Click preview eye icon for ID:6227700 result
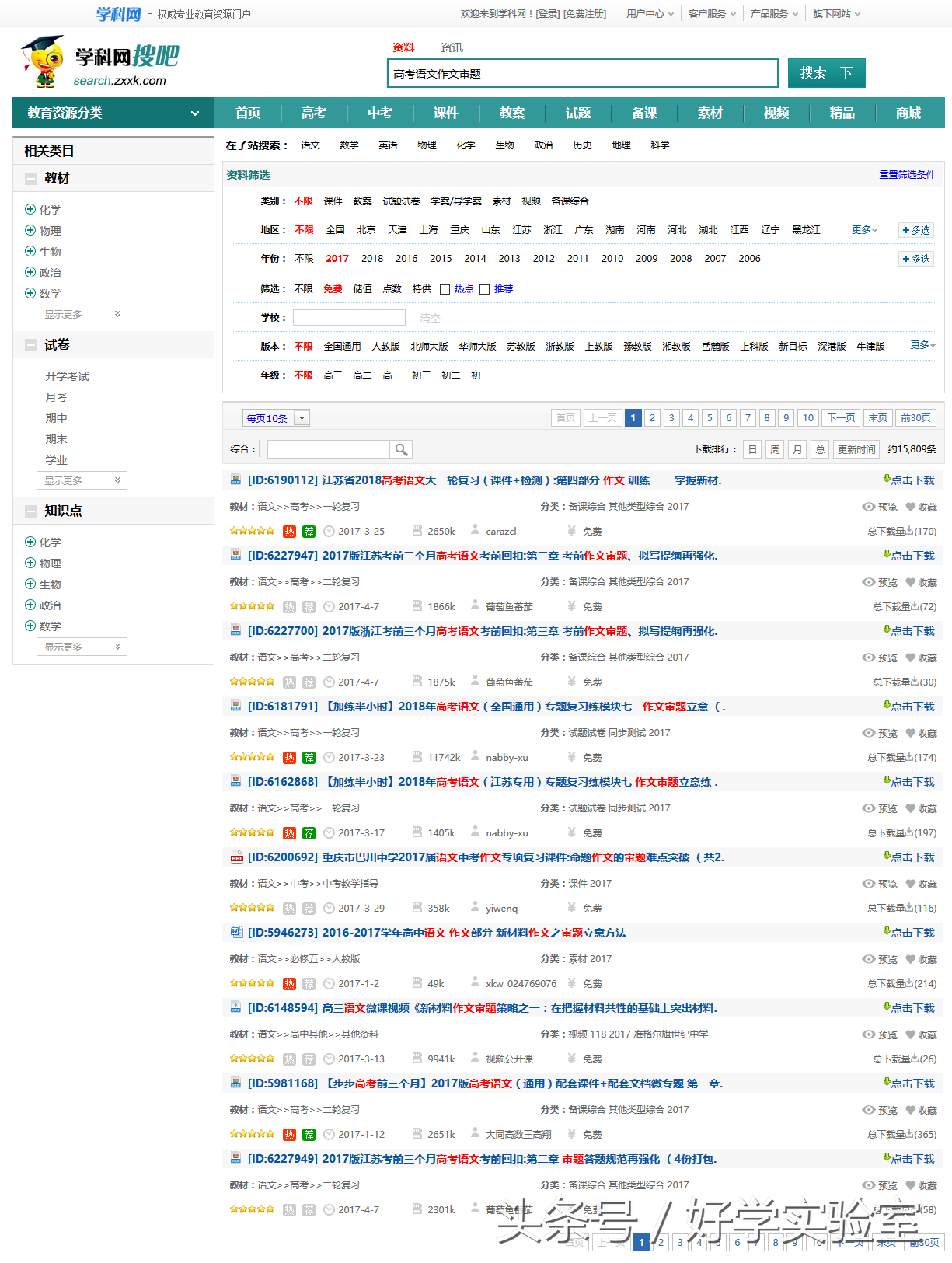 click(869, 658)
